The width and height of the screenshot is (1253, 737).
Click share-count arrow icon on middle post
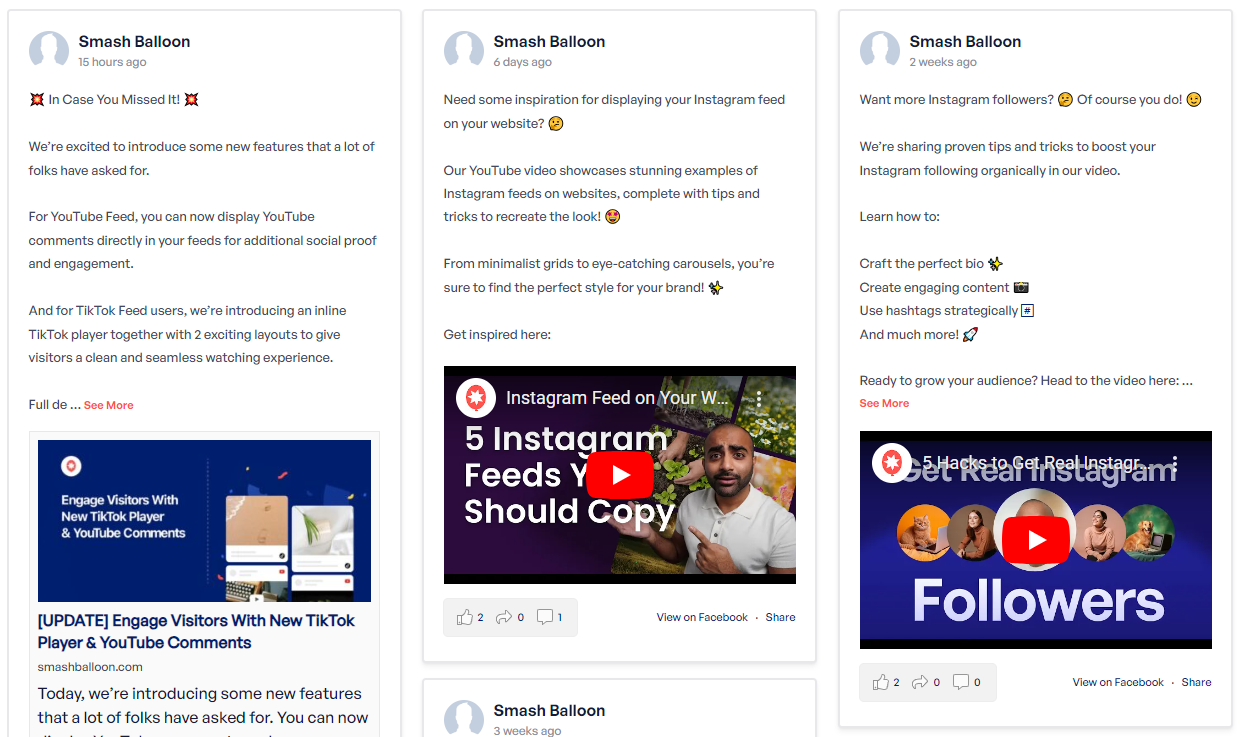pyautogui.click(x=504, y=618)
